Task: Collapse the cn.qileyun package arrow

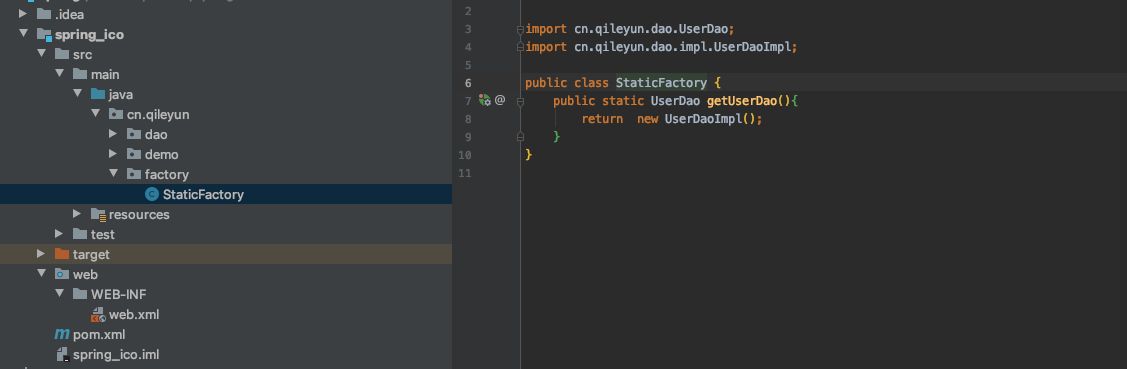Action: [95, 114]
